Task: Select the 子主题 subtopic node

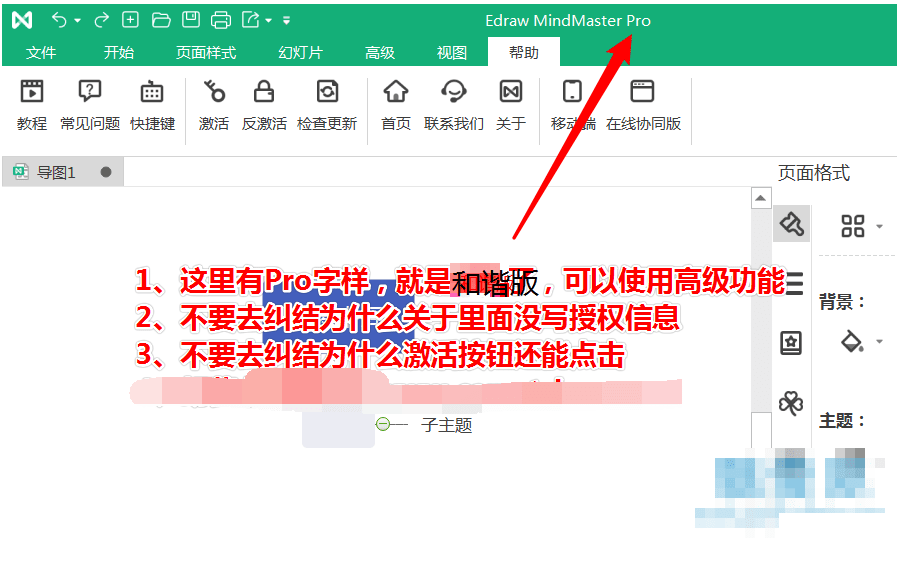Action: [446, 425]
